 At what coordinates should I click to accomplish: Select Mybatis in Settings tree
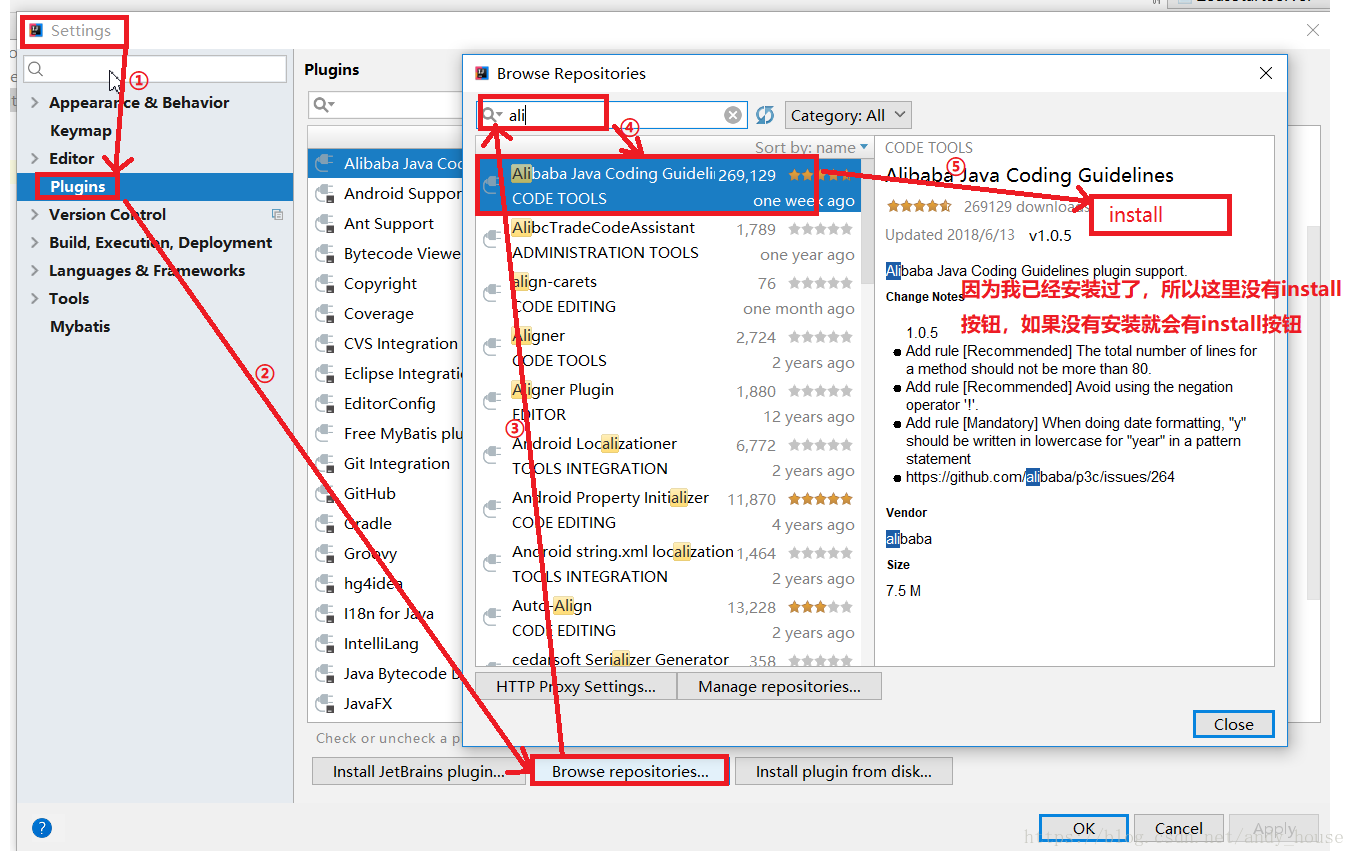click(80, 327)
